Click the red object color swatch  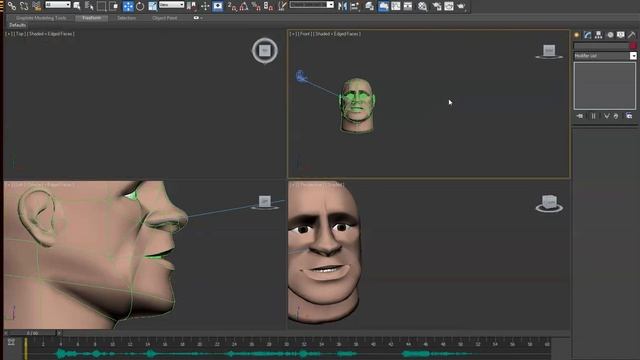[x=633, y=46]
